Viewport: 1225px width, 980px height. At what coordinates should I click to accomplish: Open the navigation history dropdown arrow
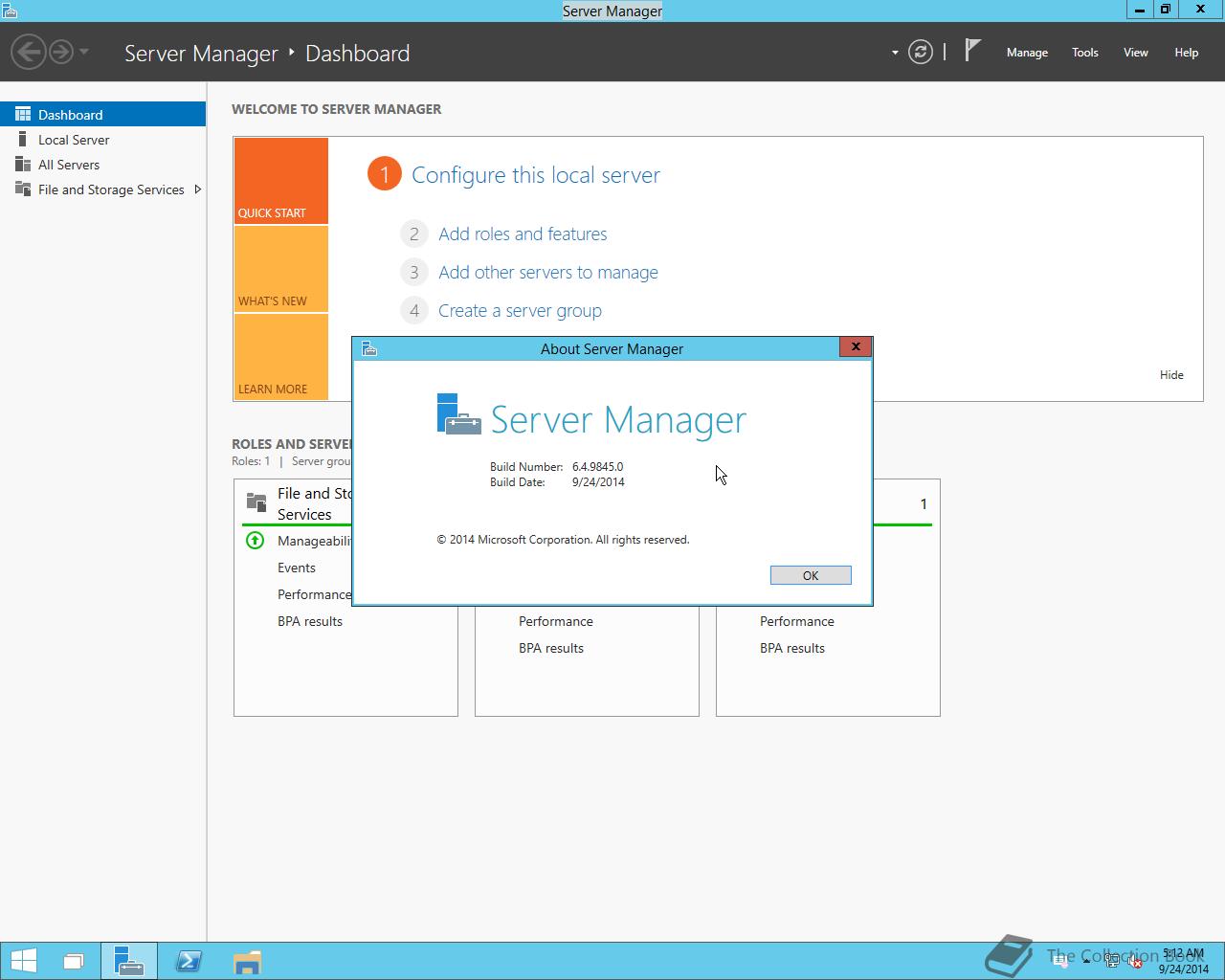coord(84,52)
